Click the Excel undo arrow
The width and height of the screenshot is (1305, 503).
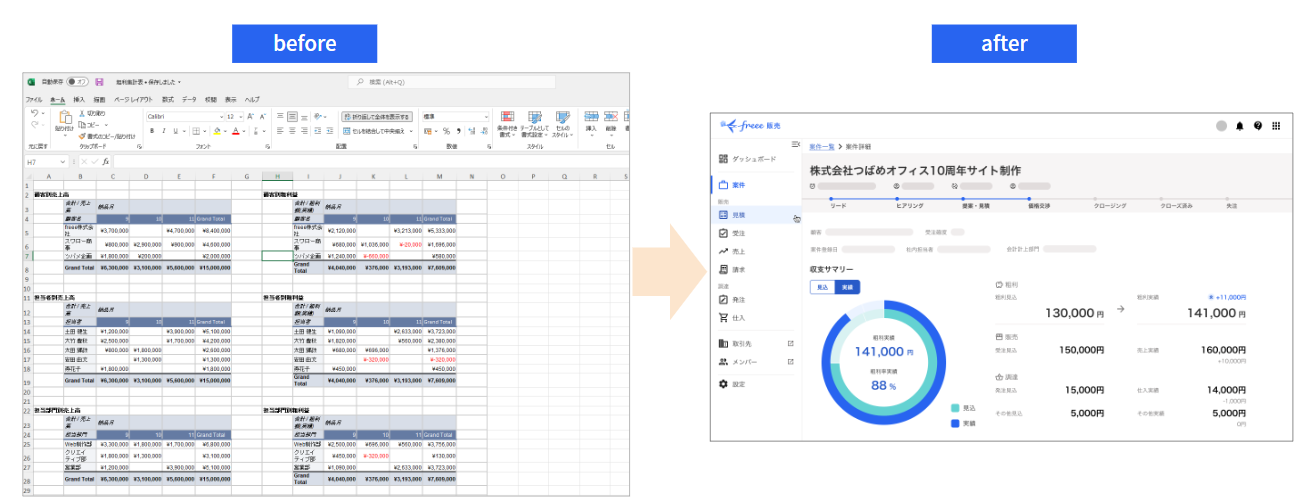35,113
